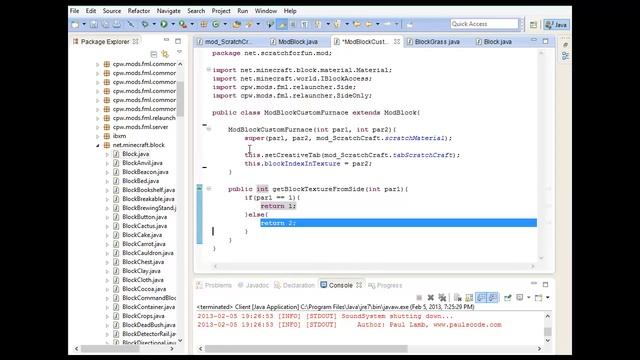The height and width of the screenshot is (360, 640).
Task: Terminate the console process
Action: [419, 298]
